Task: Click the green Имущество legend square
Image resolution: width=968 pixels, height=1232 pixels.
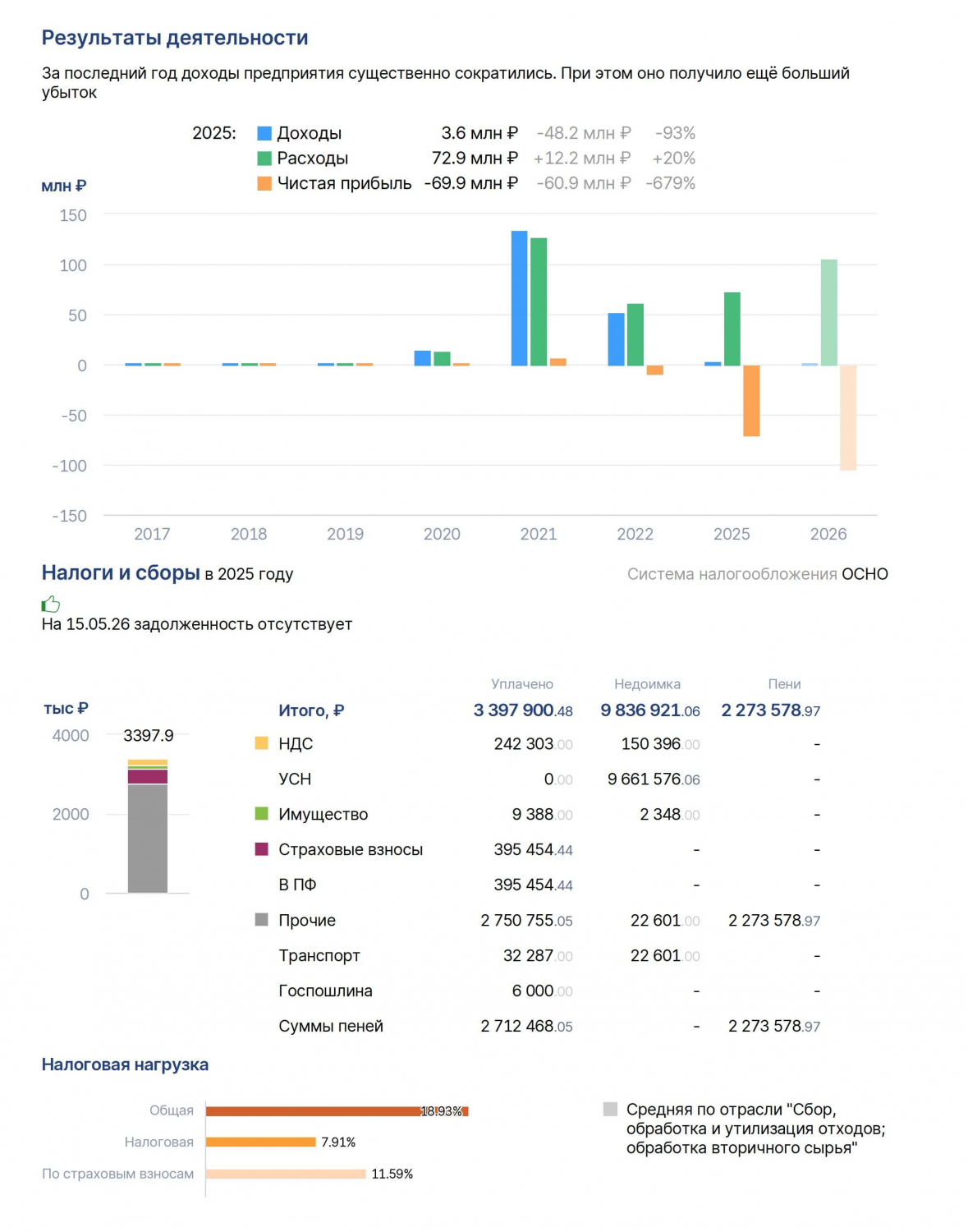Action: (262, 814)
